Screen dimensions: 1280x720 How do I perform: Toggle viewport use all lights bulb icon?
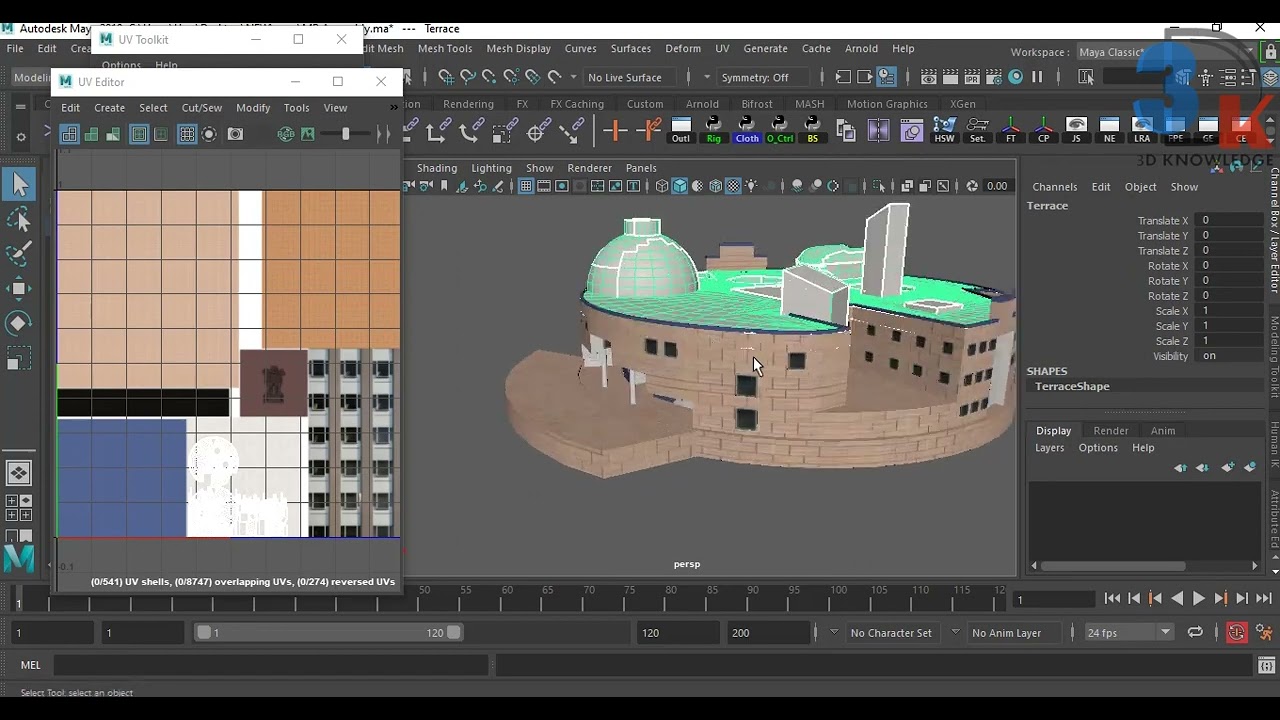(x=751, y=186)
